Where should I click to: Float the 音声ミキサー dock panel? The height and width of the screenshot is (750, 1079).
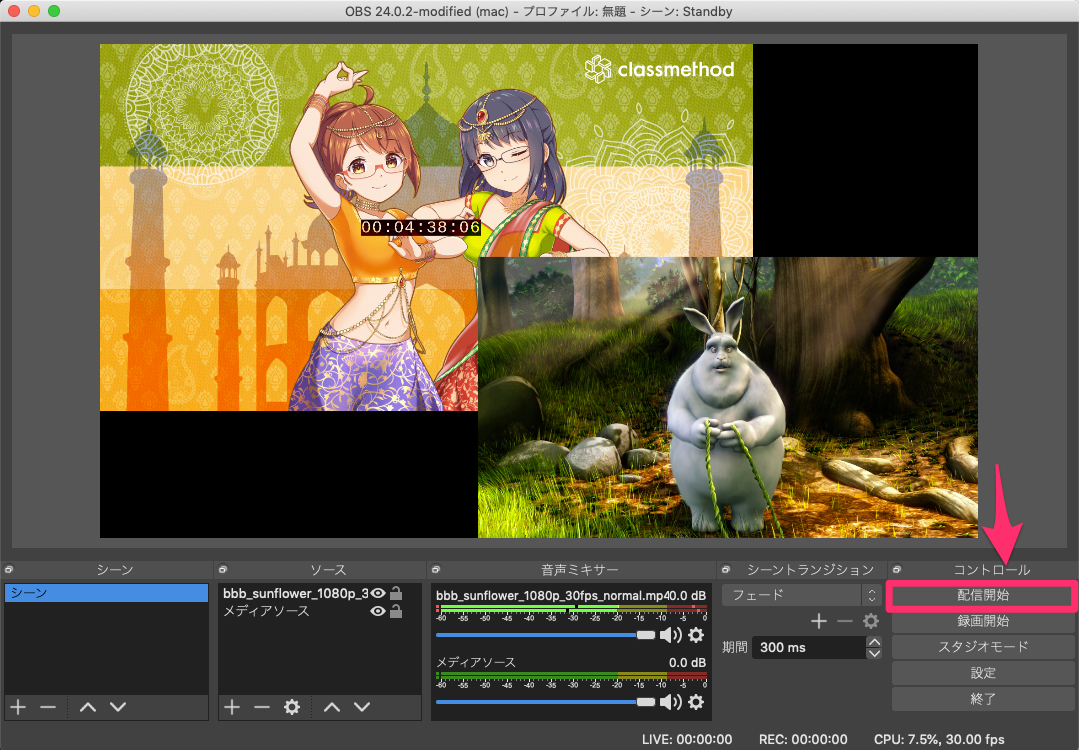[436, 570]
